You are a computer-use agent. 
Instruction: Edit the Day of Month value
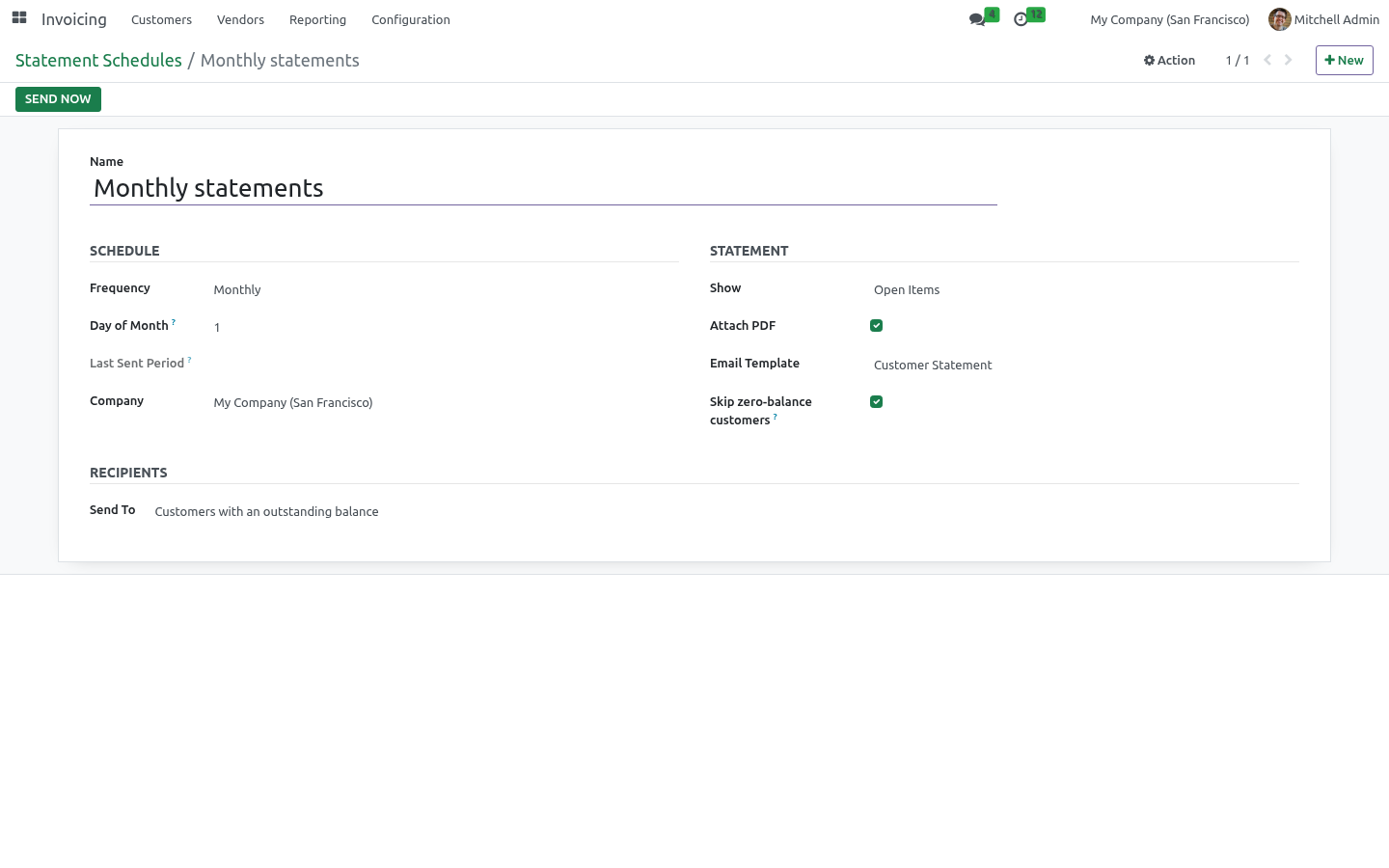[446, 327]
